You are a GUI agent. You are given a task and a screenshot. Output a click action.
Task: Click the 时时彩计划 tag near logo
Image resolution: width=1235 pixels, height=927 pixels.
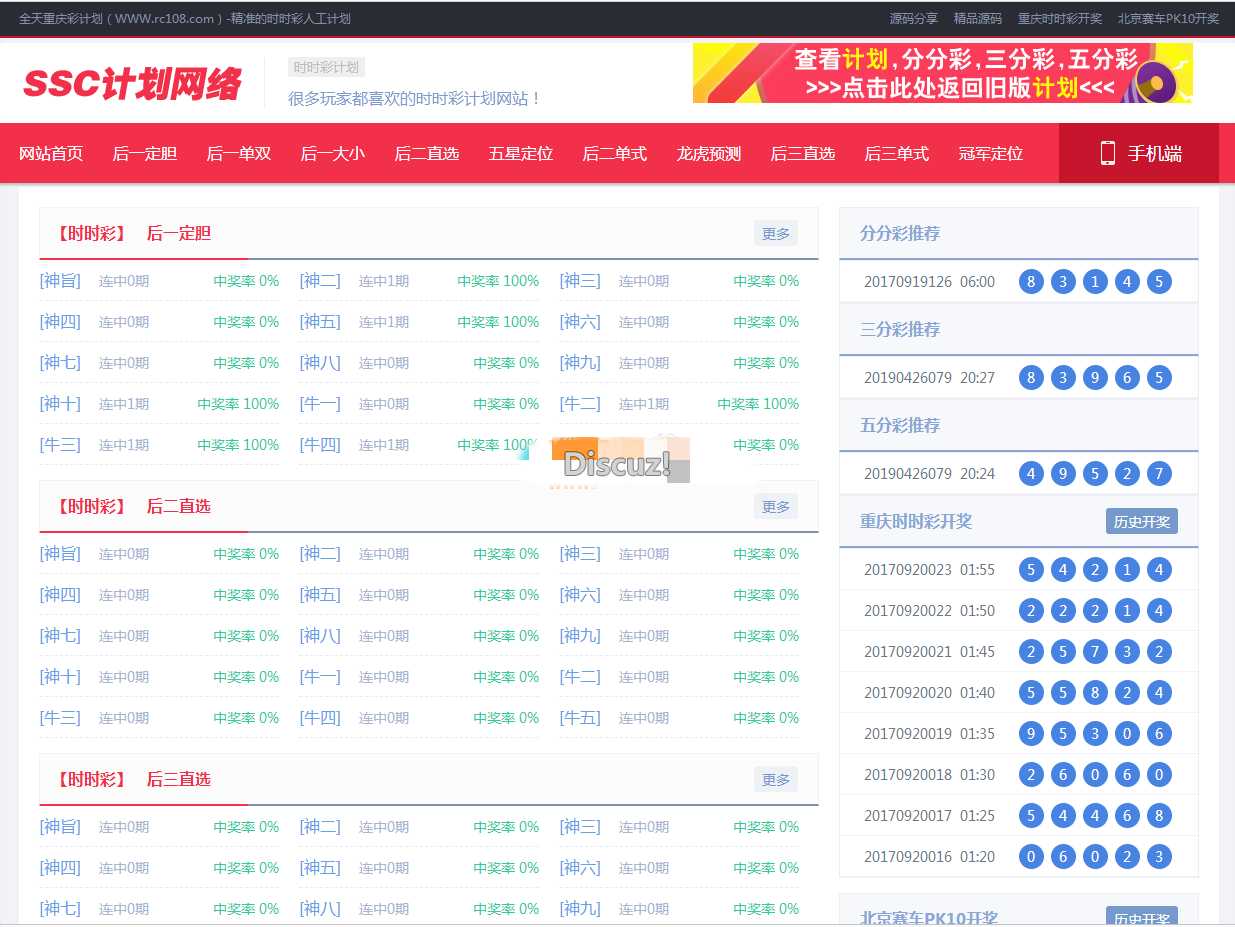click(x=326, y=67)
